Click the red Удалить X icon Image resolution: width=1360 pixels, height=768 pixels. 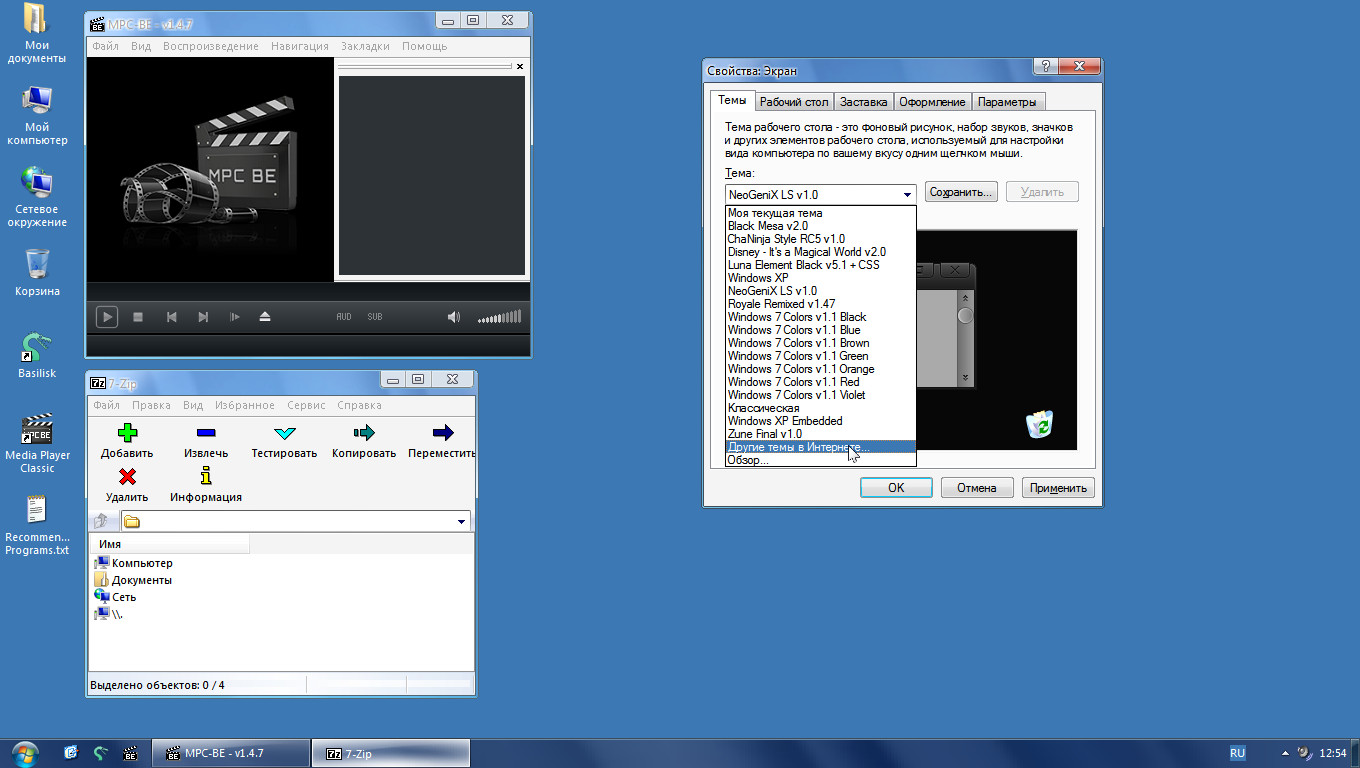127,477
